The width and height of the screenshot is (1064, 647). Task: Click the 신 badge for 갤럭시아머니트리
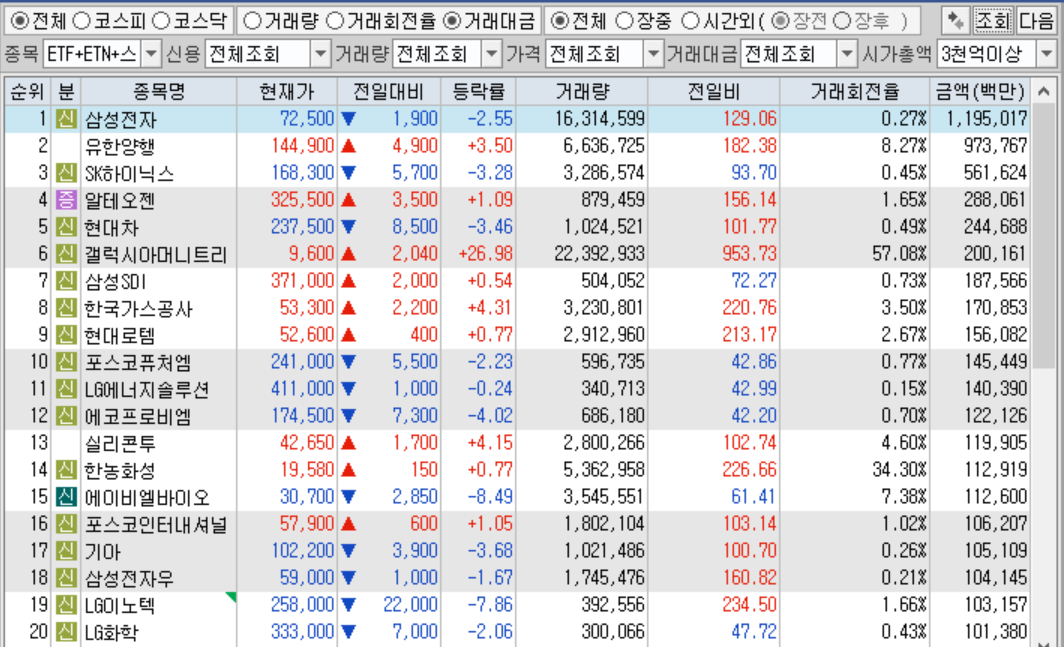tap(66, 254)
